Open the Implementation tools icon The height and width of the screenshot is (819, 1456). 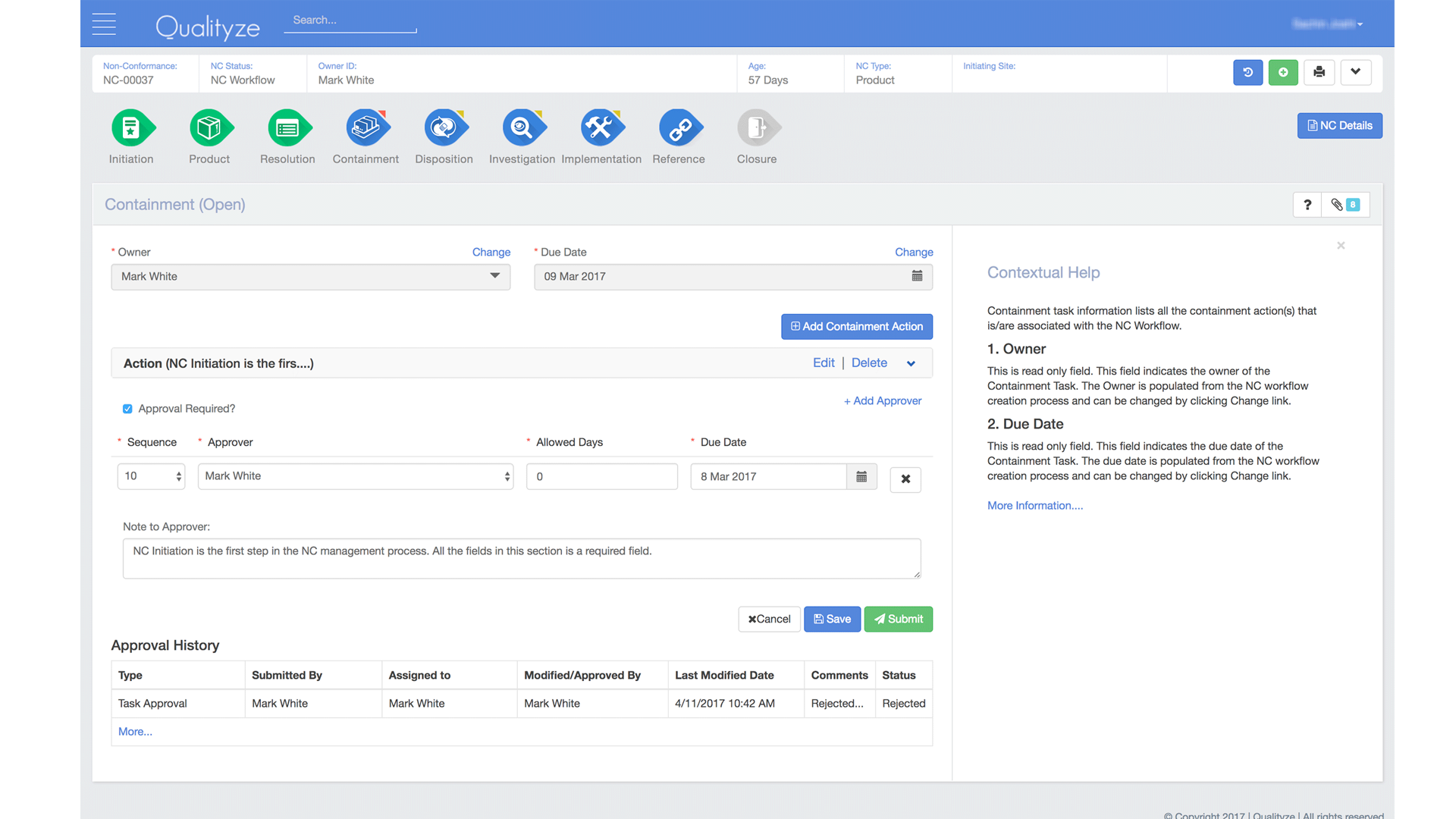(601, 127)
